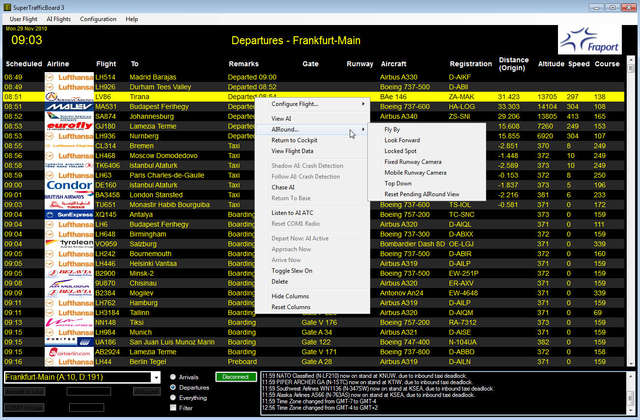The height and width of the screenshot is (420, 640).
Task: Choose Top Down view
Action: (x=427, y=183)
